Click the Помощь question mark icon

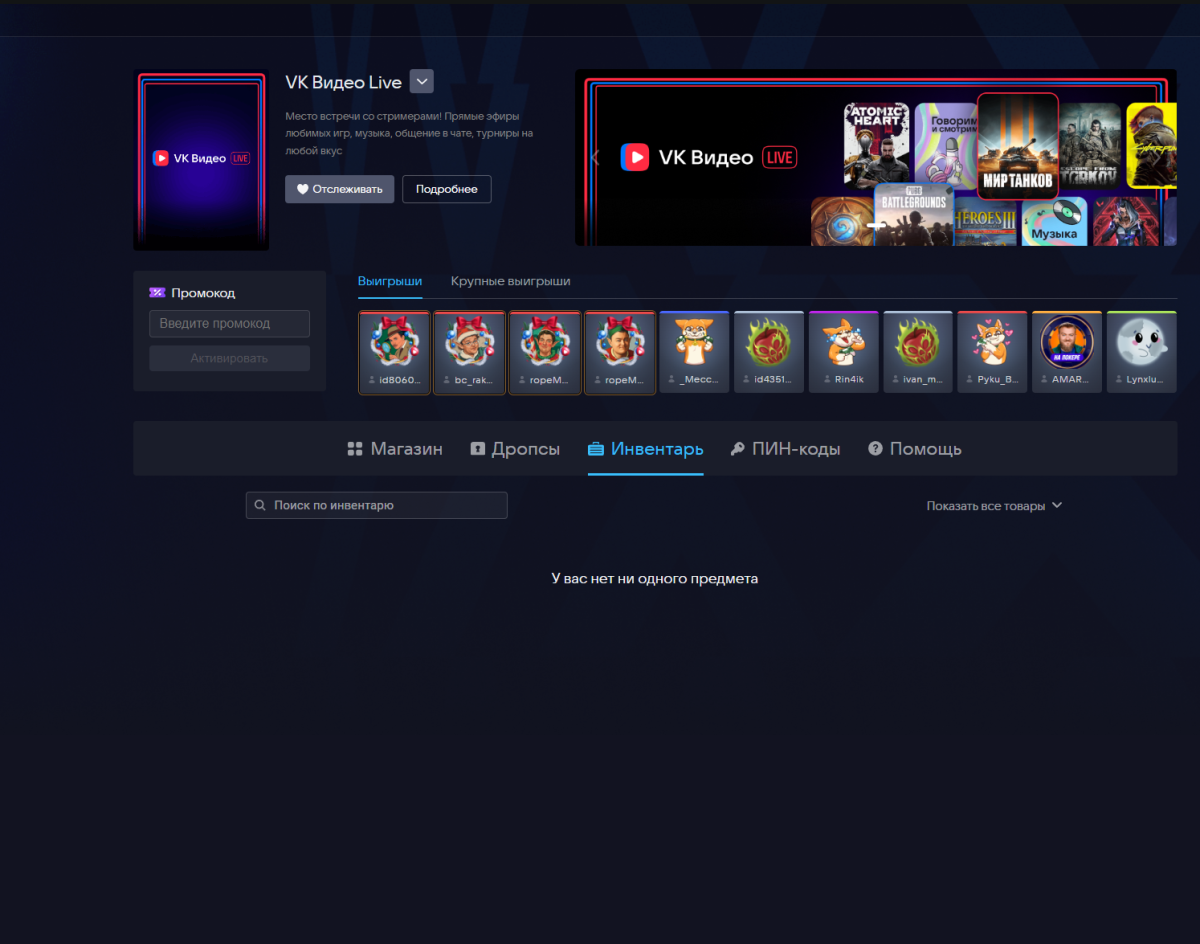[x=875, y=449]
